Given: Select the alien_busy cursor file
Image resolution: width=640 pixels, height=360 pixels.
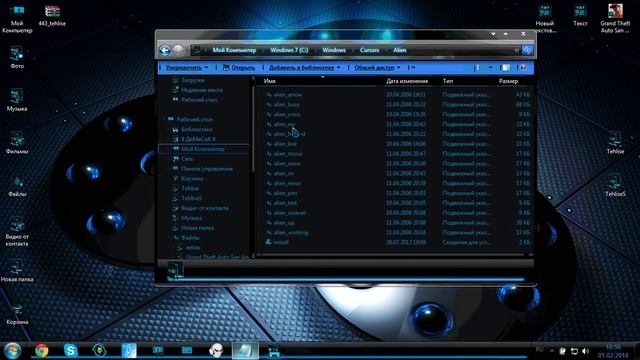Looking at the screenshot, I should (x=283, y=104).
